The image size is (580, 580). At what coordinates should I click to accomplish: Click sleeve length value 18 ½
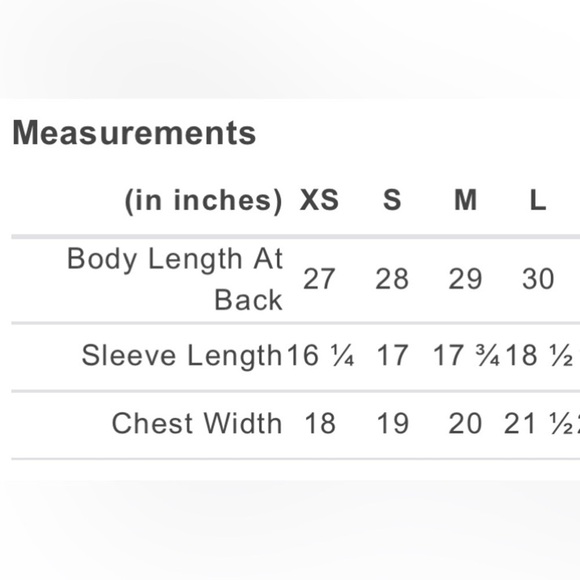tap(539, 355)
